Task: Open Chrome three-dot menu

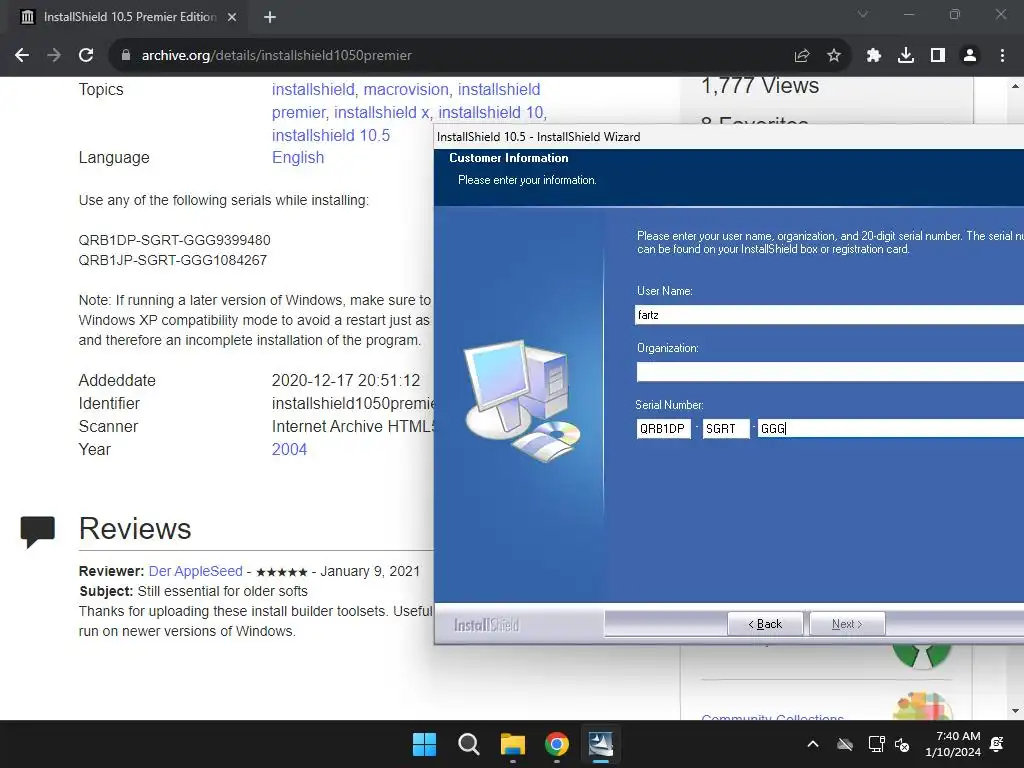Action: pos(1002,56)
